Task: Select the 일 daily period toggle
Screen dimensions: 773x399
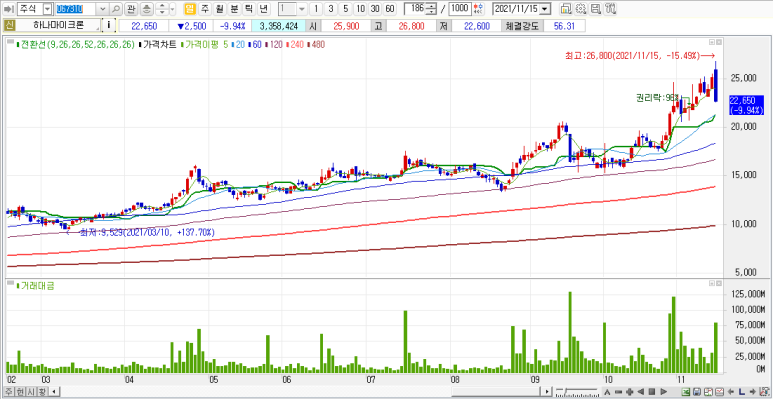Action: (x=190, y=9)
